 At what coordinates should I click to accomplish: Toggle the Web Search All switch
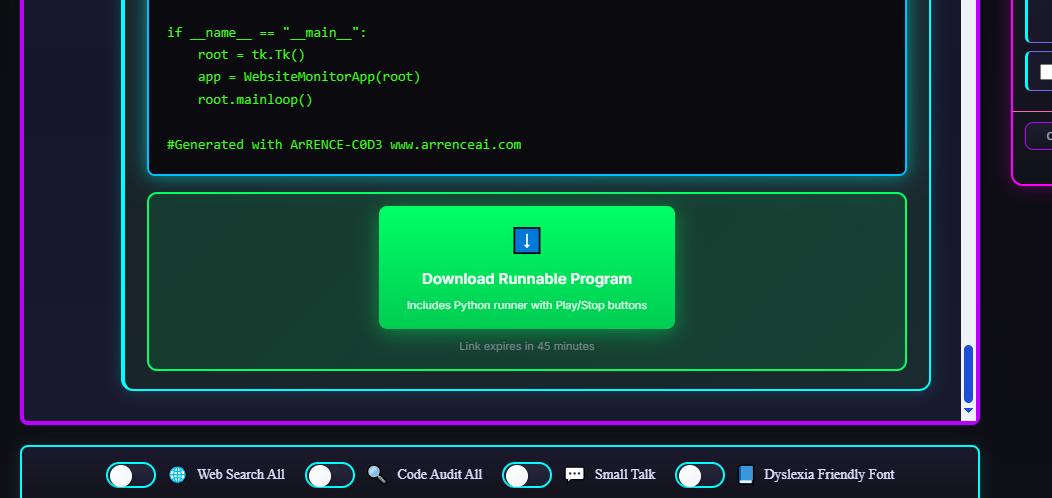[131, 475]
